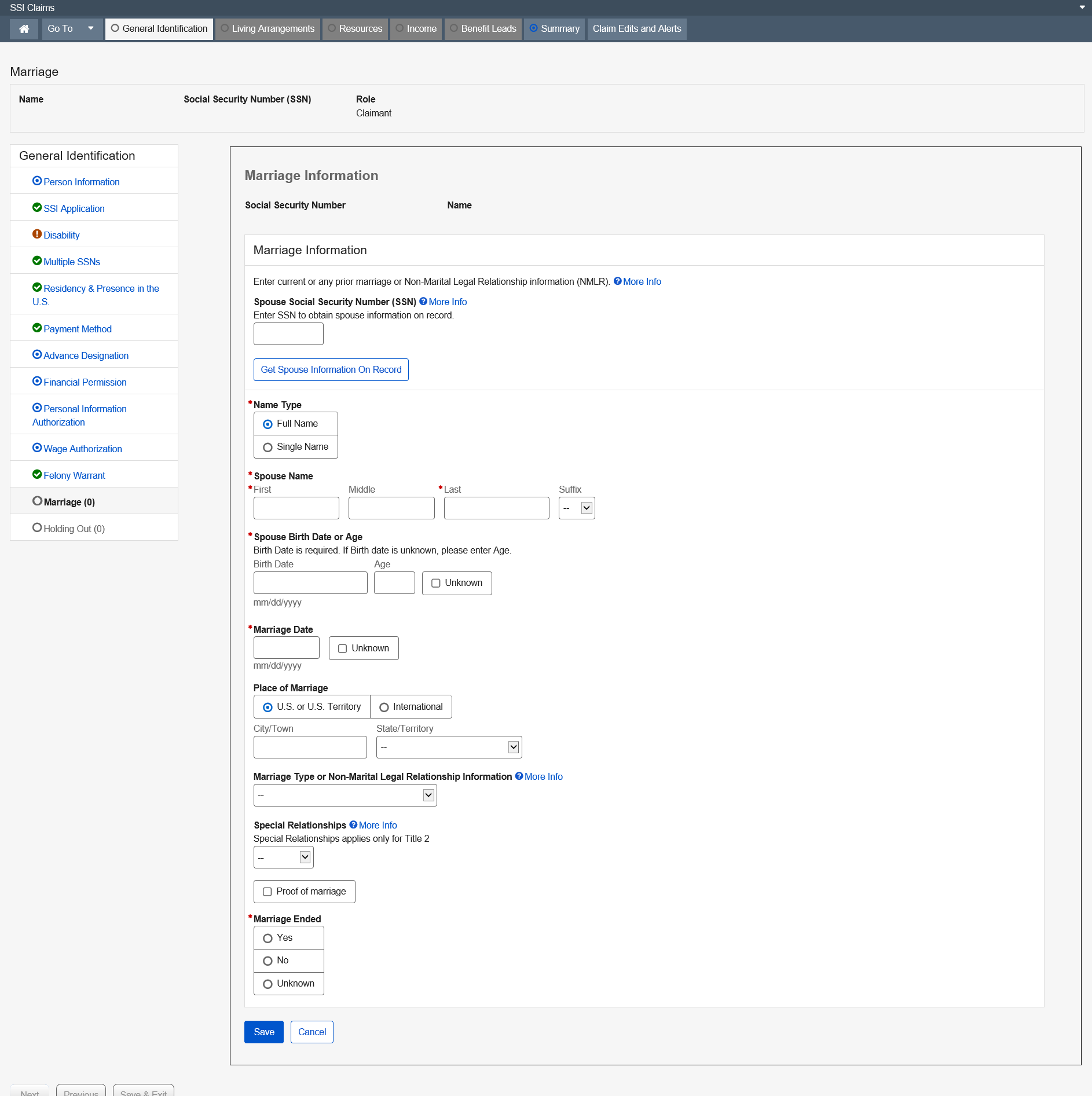Click the top-right collapse arrow in SSI Claims bar
This screenshot has width=1092, height=1096.
click(x=1082, y=8)
